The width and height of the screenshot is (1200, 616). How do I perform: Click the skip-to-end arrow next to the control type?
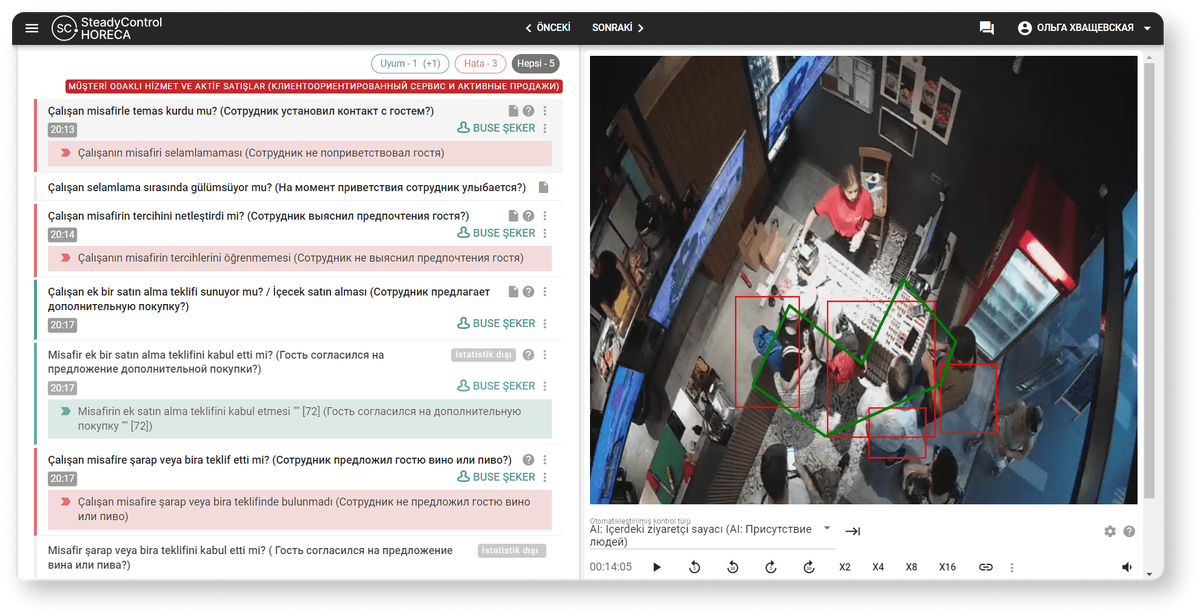click(x=852, y=531)
